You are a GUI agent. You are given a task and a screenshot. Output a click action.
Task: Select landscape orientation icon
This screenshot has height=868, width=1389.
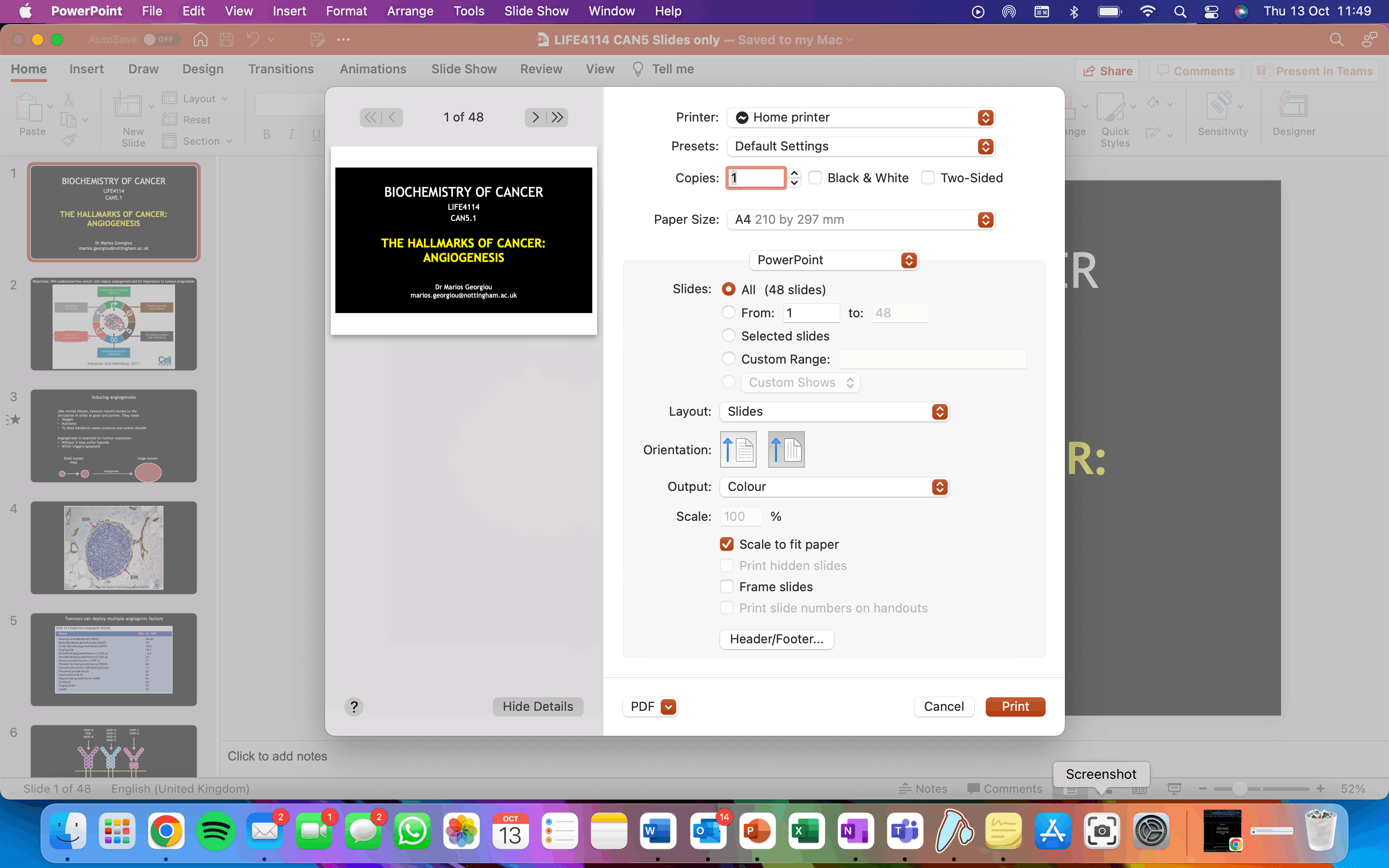click(786, 449)
